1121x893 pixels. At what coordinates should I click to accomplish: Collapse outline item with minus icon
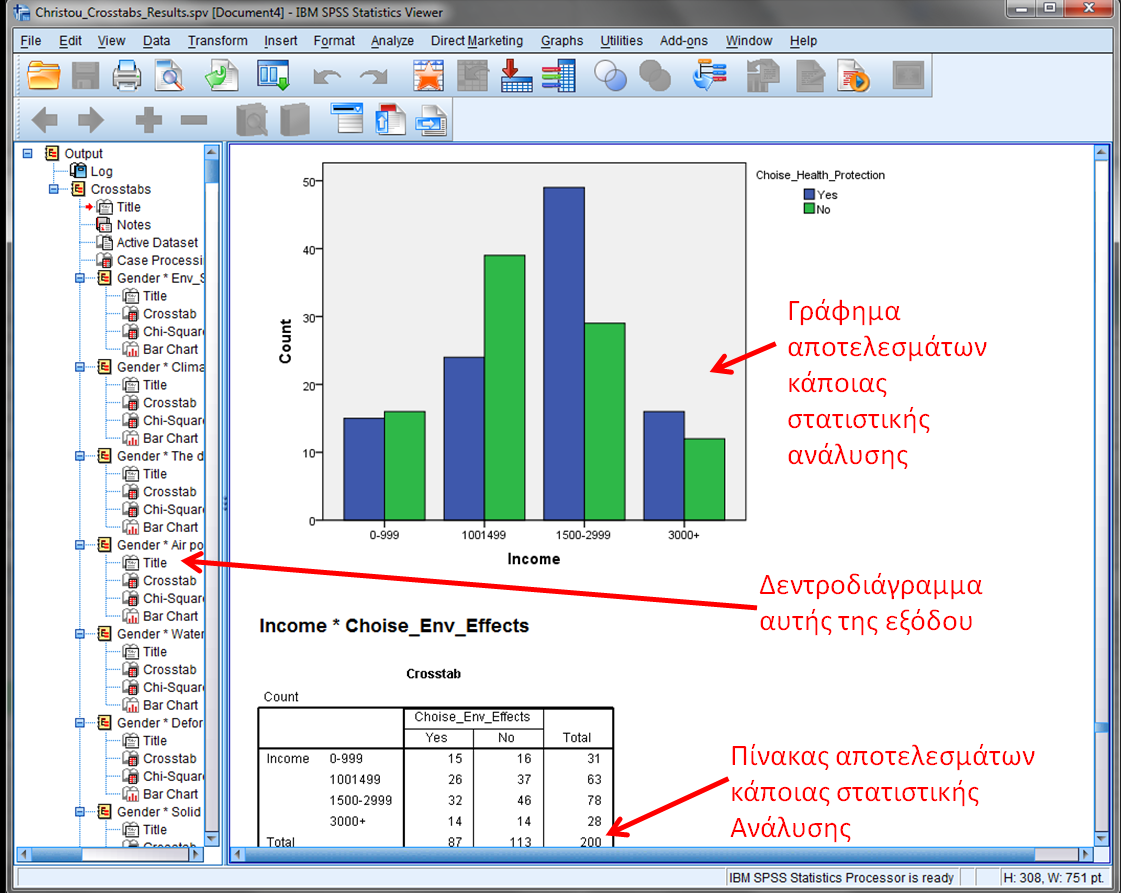pyautogui.click(x=194, y=120)
